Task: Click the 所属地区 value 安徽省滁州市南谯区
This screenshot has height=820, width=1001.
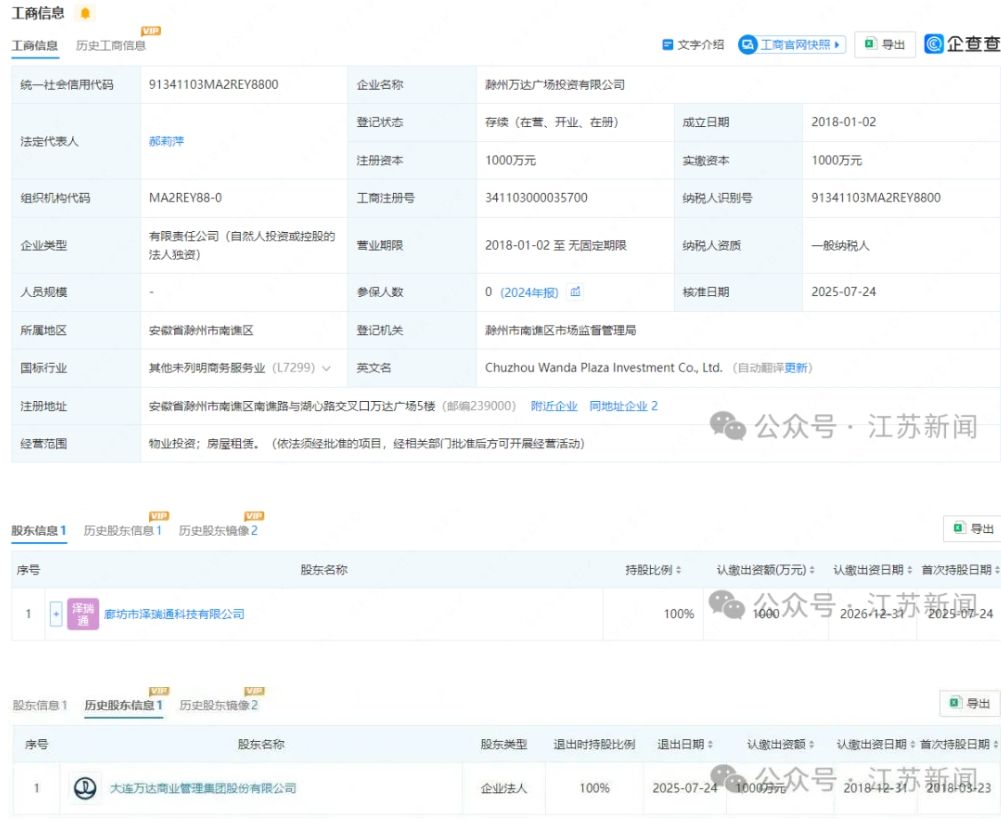Action: coord(201,330)
